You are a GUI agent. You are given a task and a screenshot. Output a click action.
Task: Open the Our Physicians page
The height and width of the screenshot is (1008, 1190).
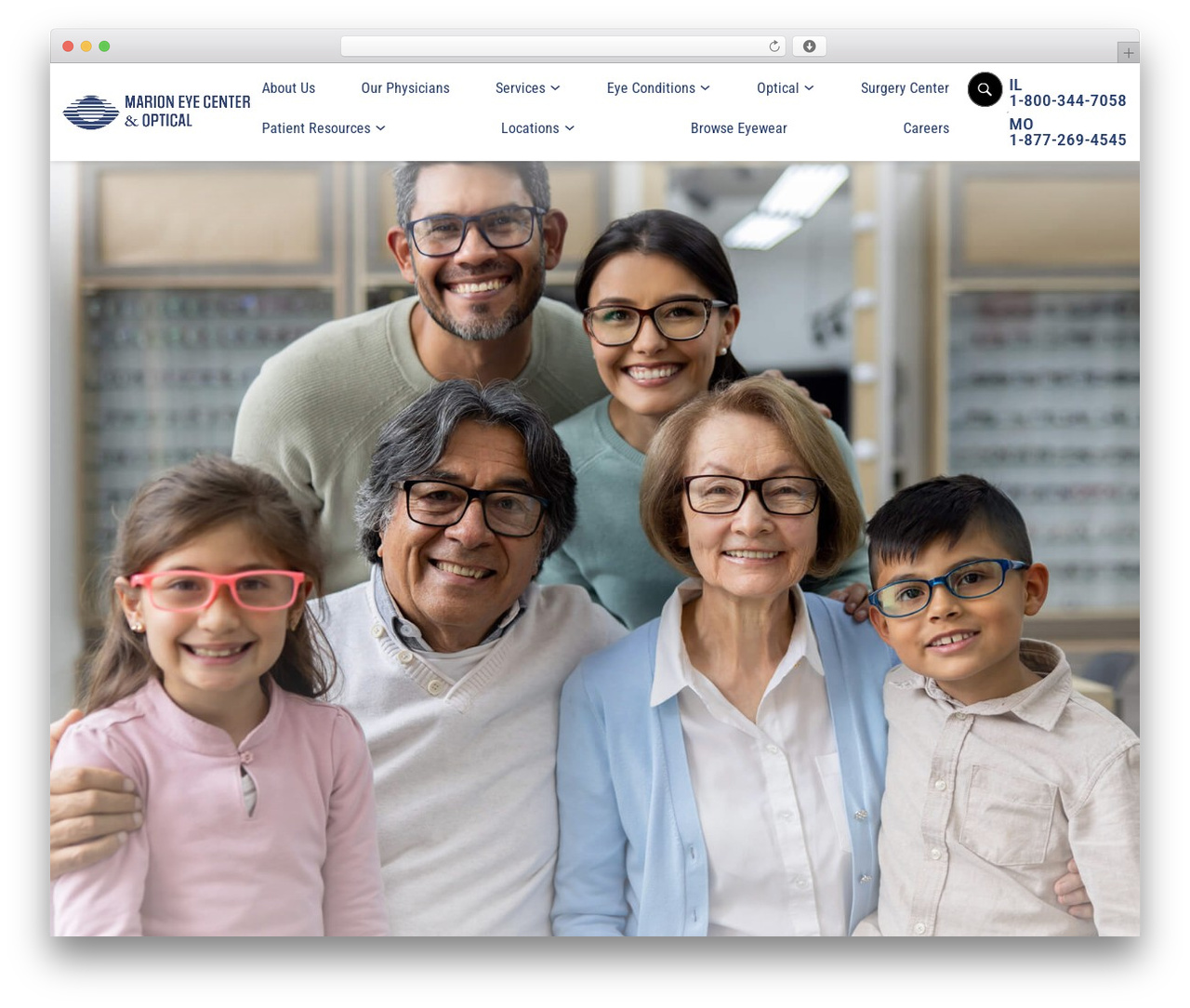[x=405, y=88]
